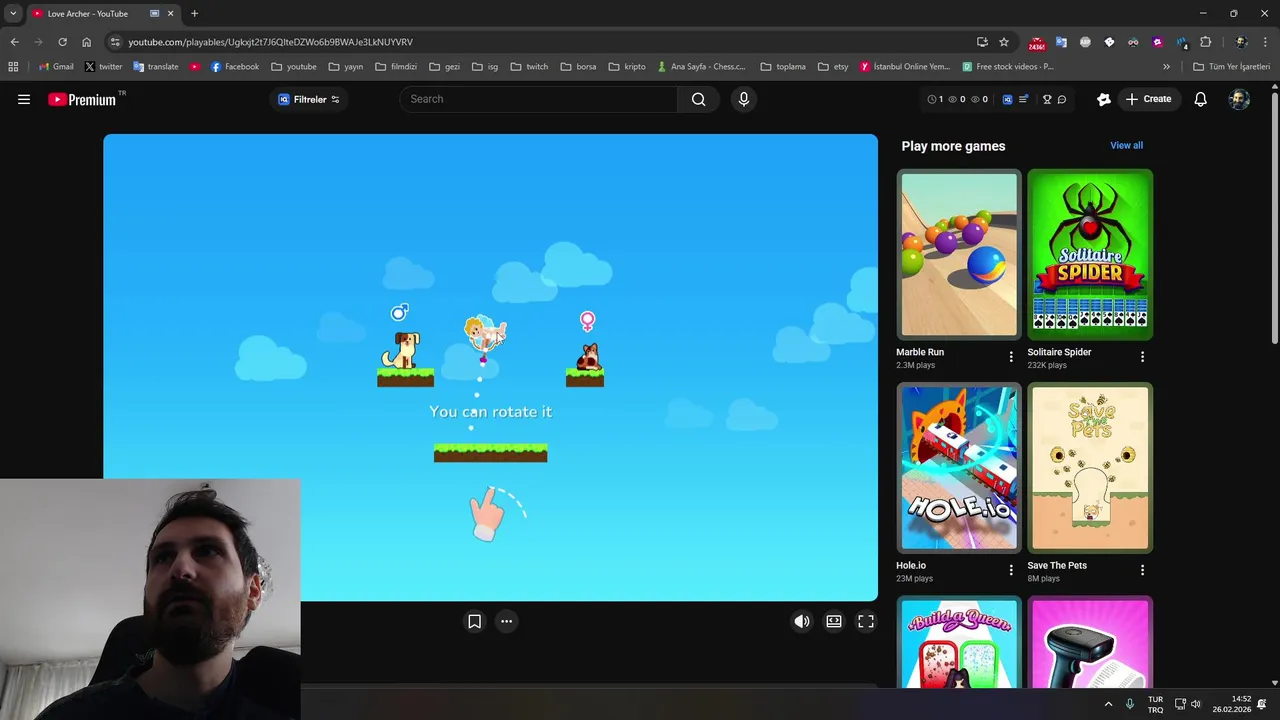Viewport: 1280px width, 720px height.
Task: Open the Solitaire Spider game thumbnail
Action: 1090,254
